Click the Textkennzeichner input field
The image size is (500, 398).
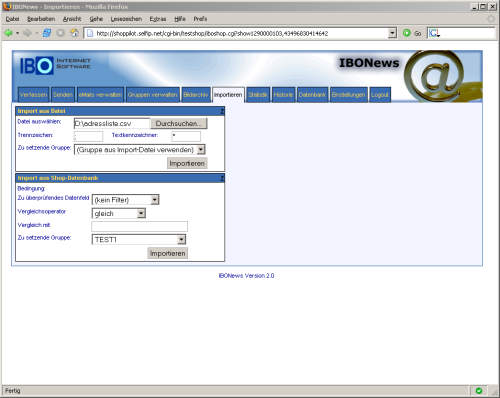[186, 136]
